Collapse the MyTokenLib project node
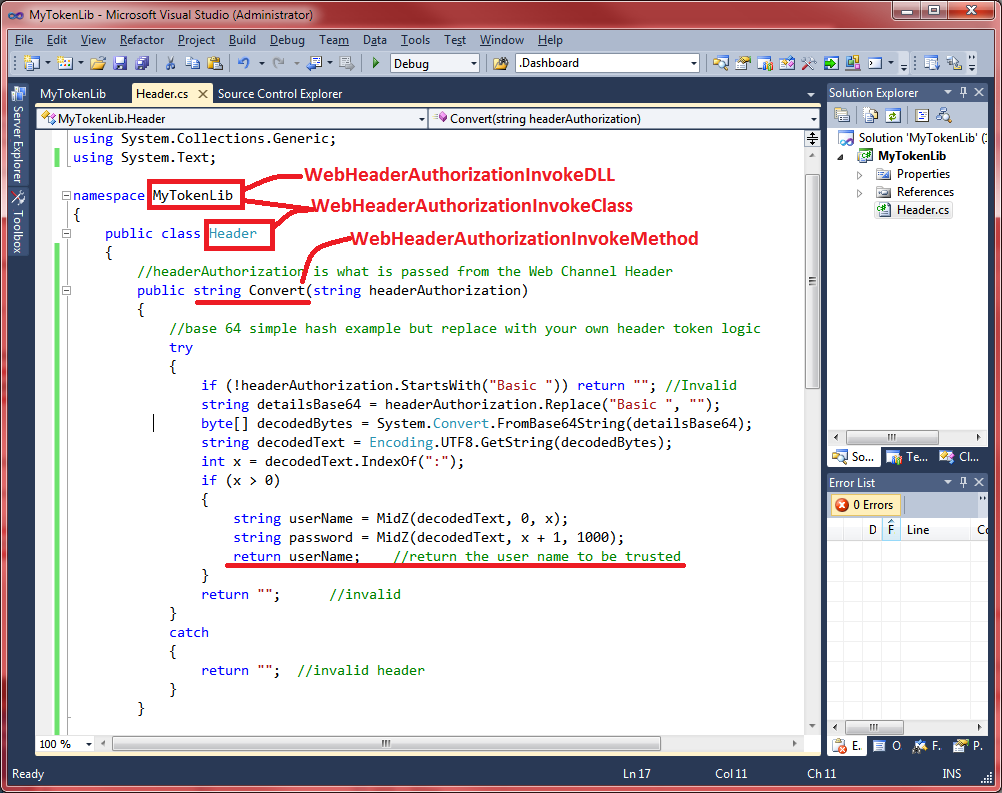 841,157
